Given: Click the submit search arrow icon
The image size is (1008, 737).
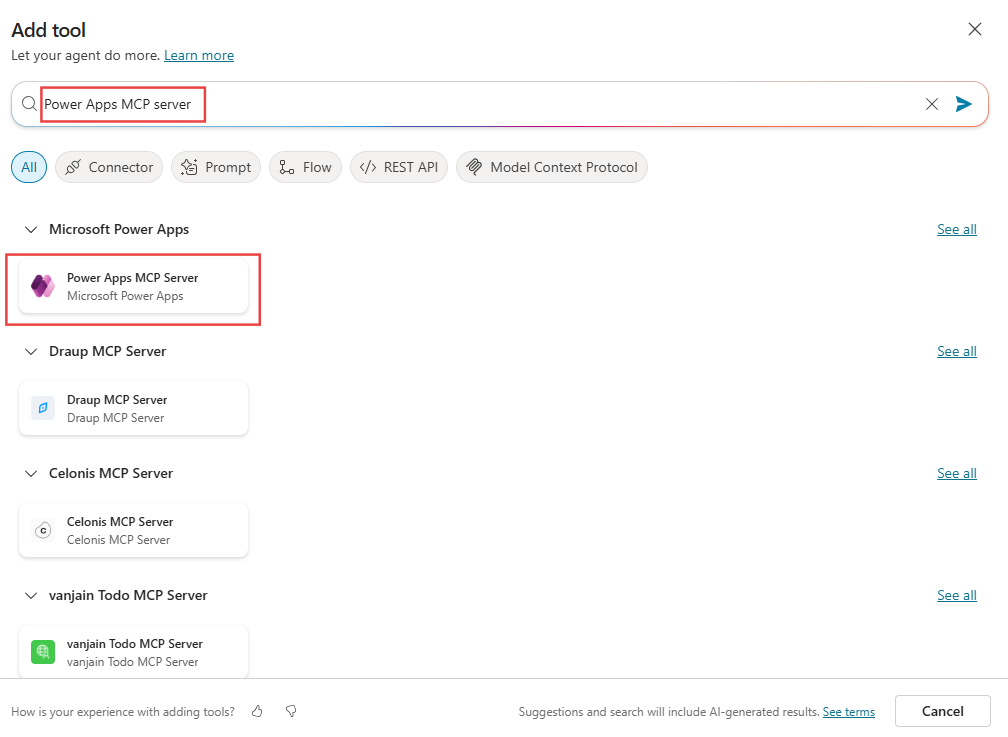Looking at the screenshot, I should [963, 103].
